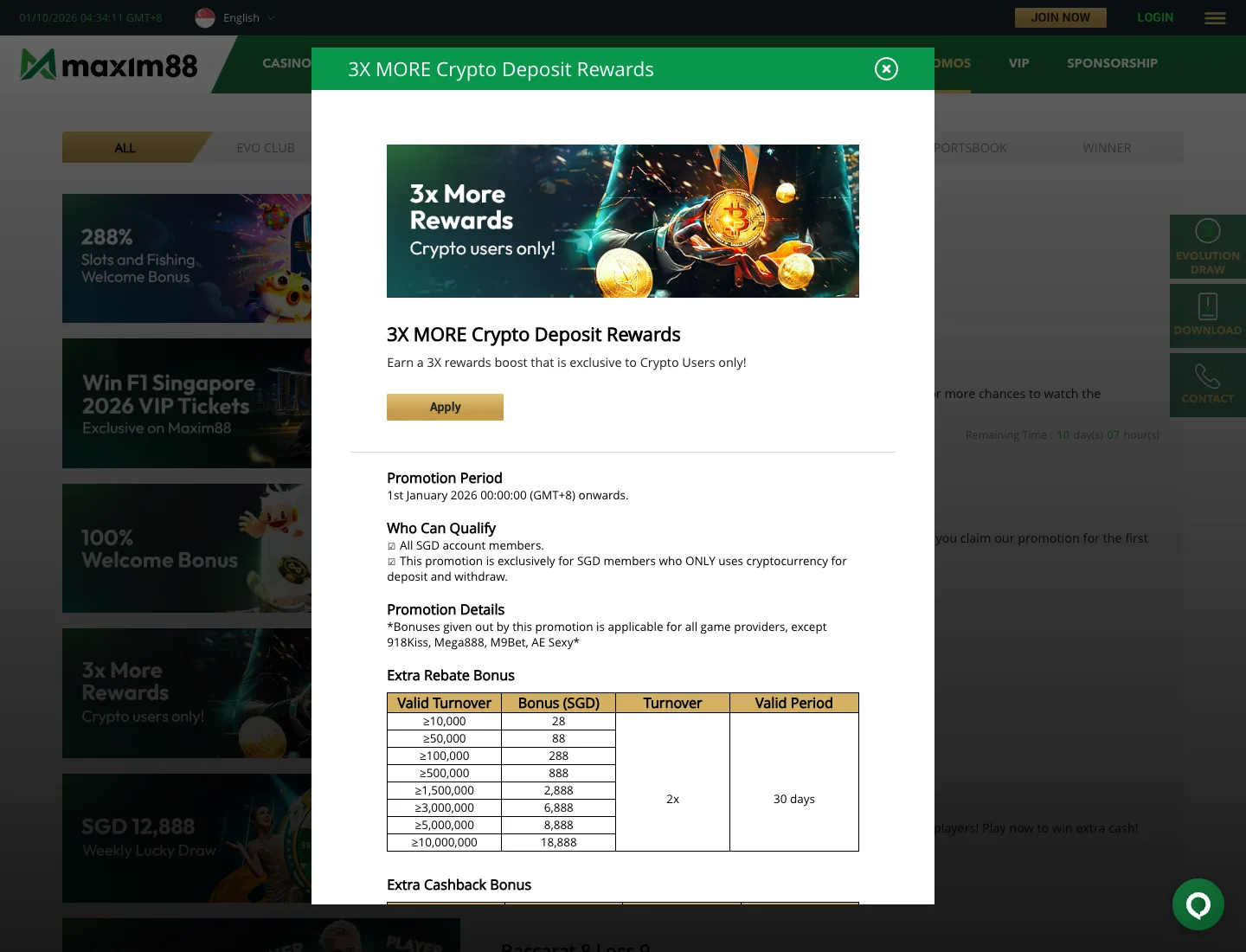The width and height of the screenshot is (1246, 952).
Task: Click the Extra Cashback Bonus heading
Action: pyautogui.click(x=459, y=884)
